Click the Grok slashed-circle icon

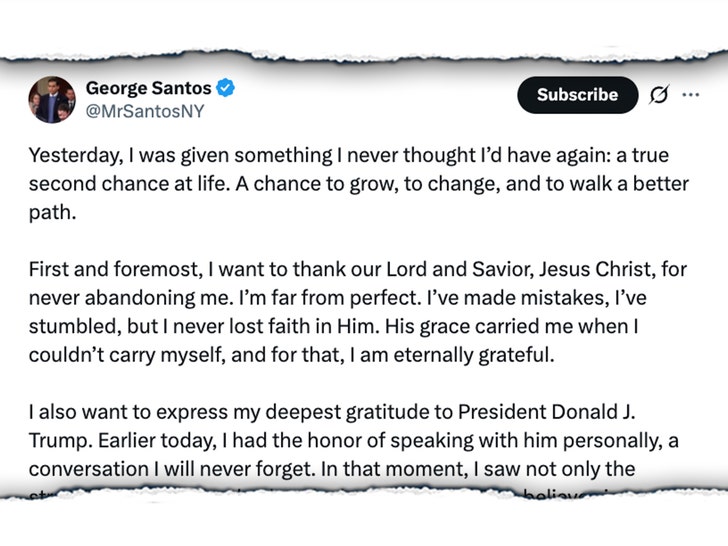(x=658, y=95)
